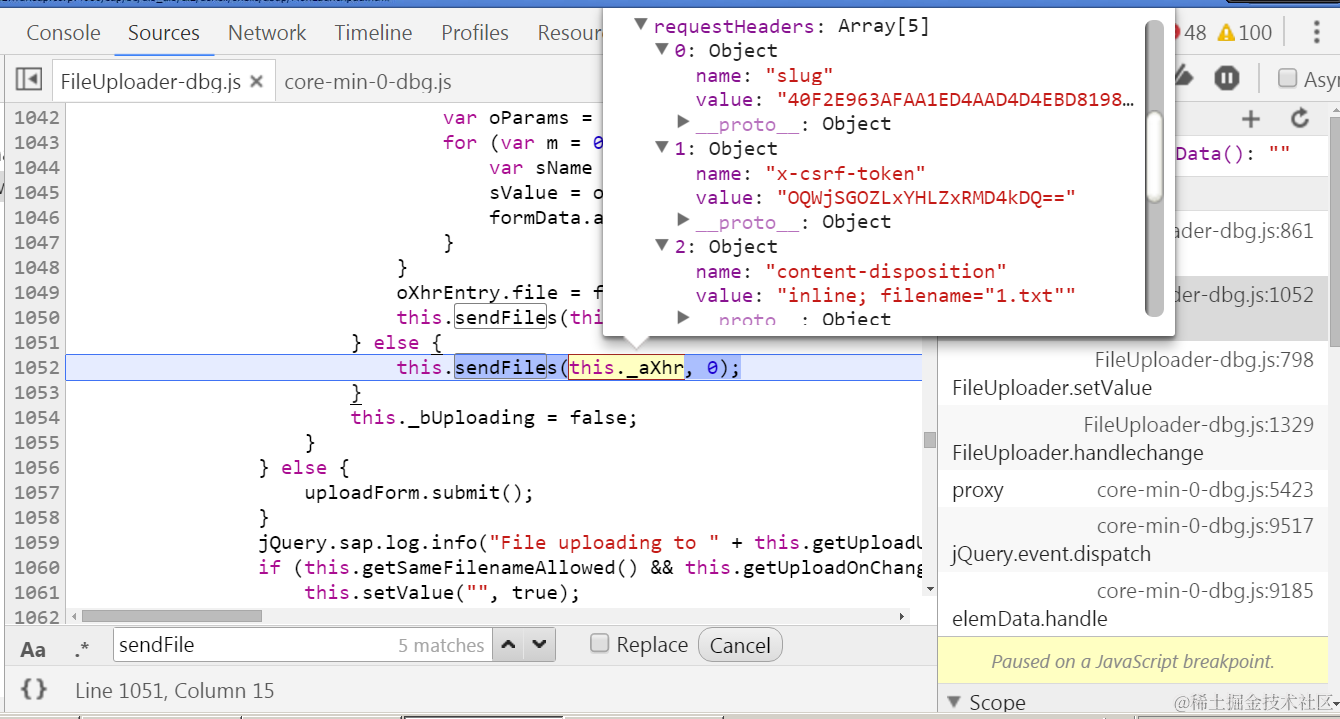Open core-min-0-dbg.js:9185 source link
The height and width of the screenshot is (719, 1340).
click(x=1205, y=591)
